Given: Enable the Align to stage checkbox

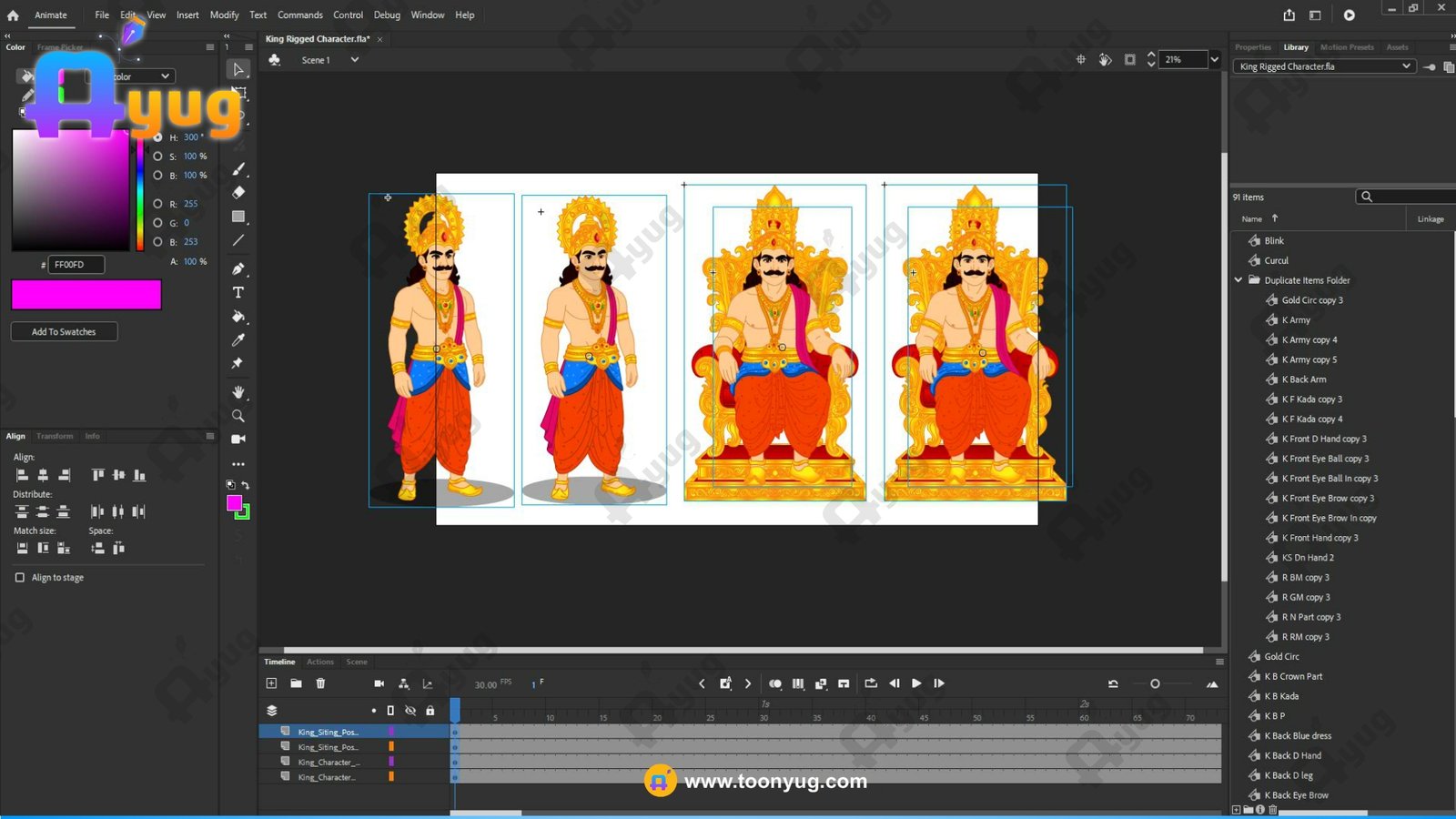Looking at the screenshot, I should pos(20,578).
